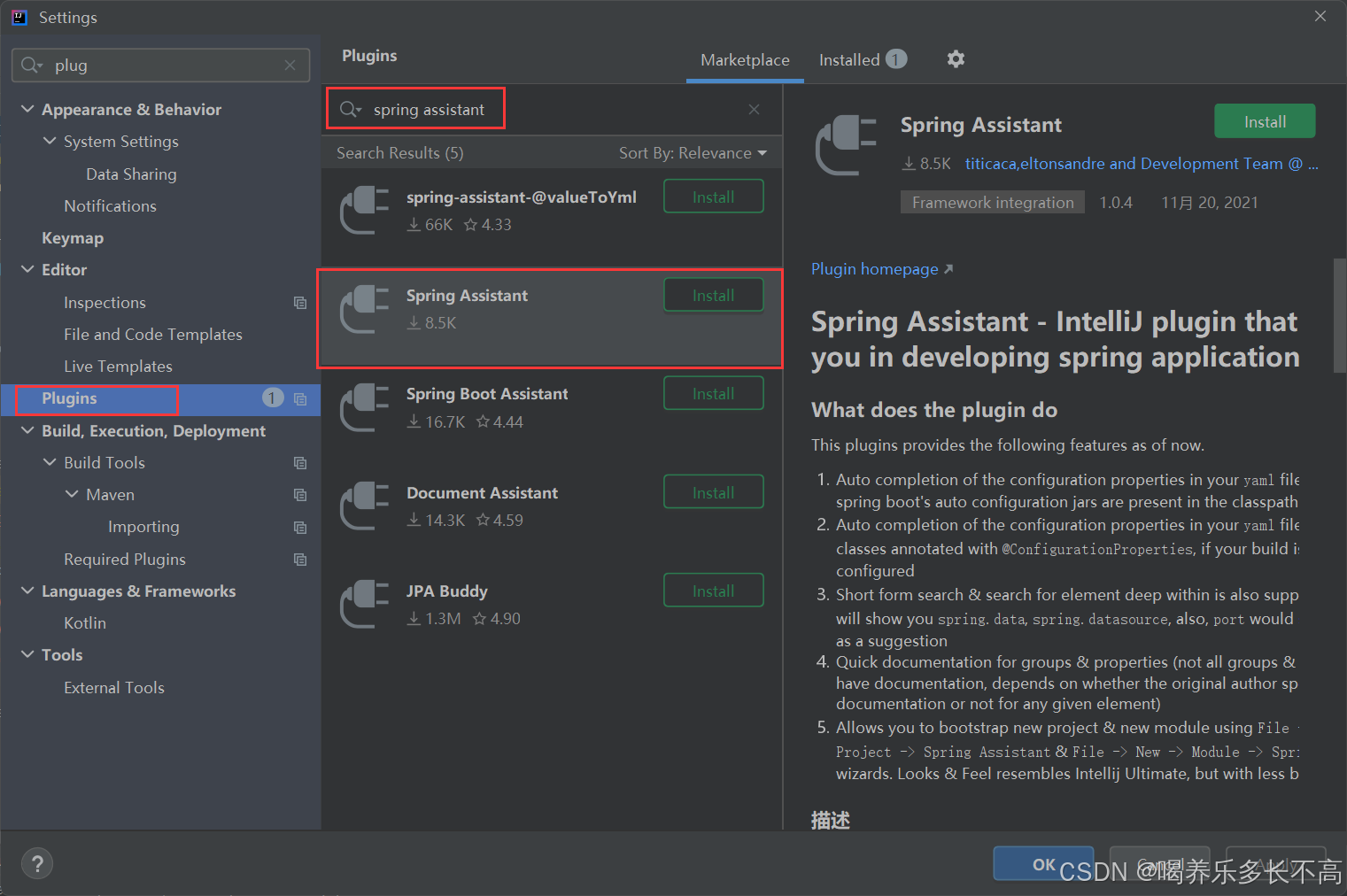Click the spring-assistant-@valueToYml plugin icon
Image resolution: width=1347 pixels, height=896 pixels.
point(365,211)
